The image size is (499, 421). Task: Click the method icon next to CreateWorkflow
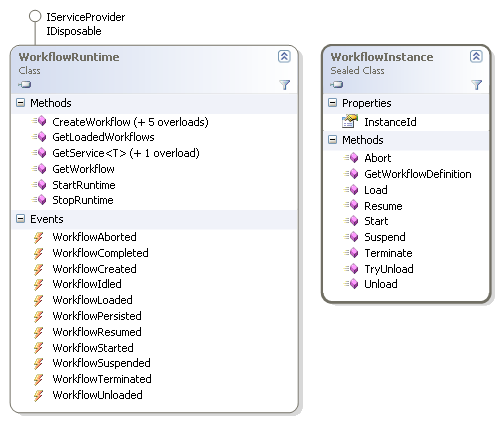tap(39, 121)
